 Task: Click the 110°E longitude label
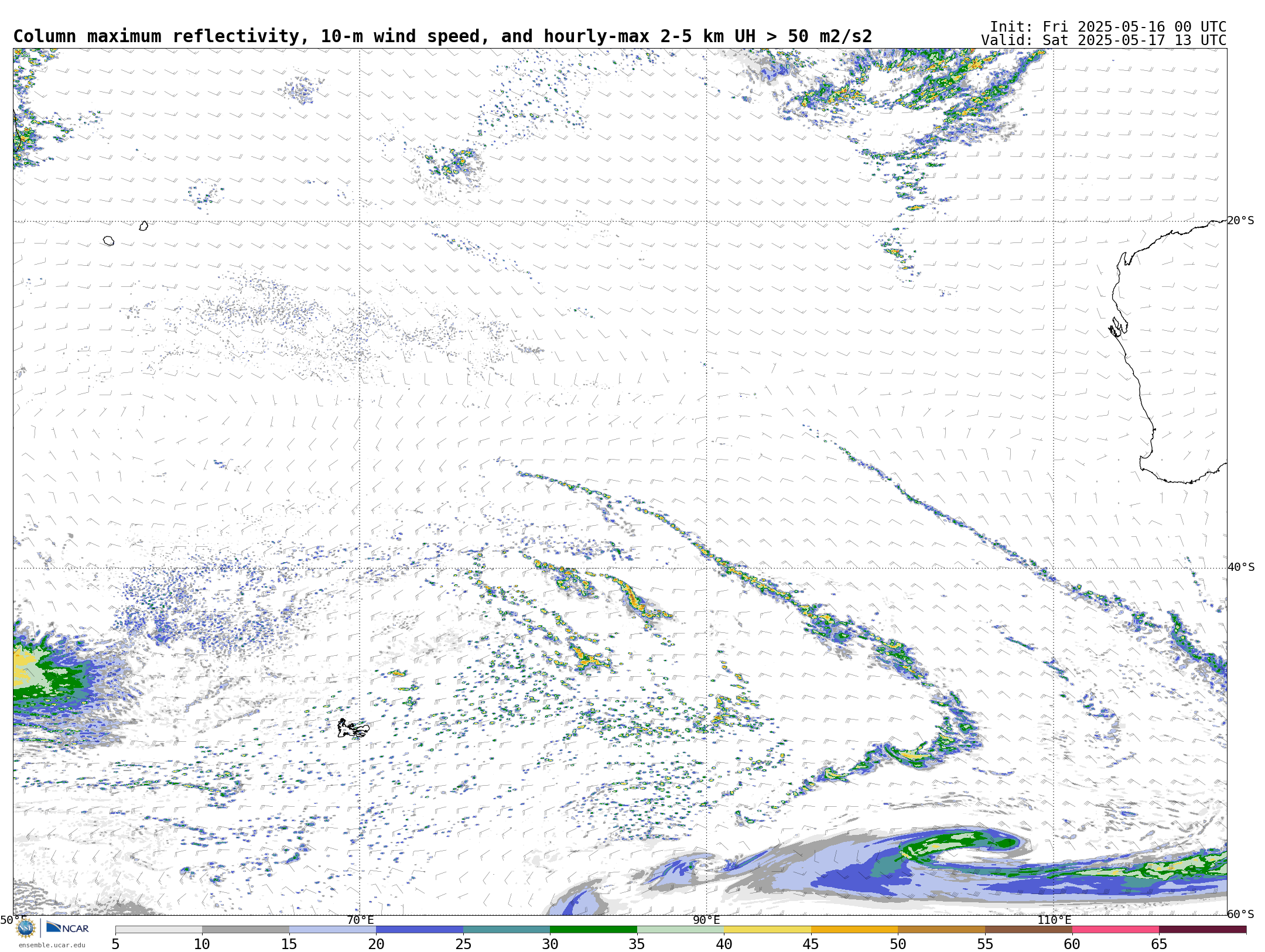point(1054,920)
